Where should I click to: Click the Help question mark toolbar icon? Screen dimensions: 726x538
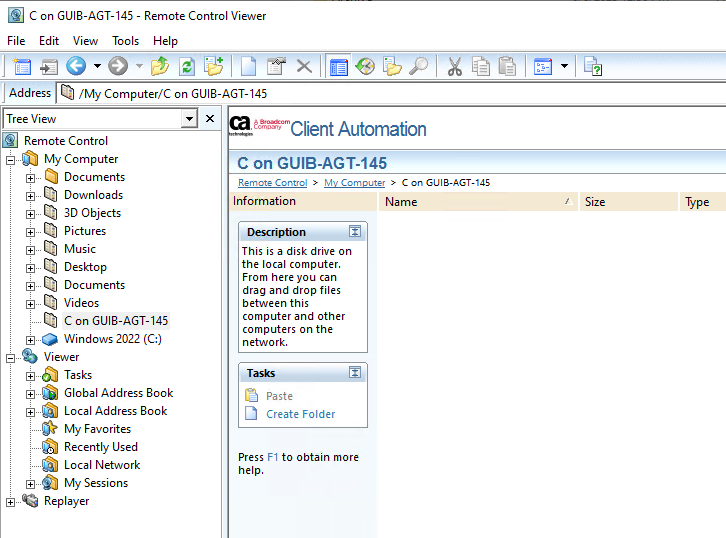click(x=593, y=67)
